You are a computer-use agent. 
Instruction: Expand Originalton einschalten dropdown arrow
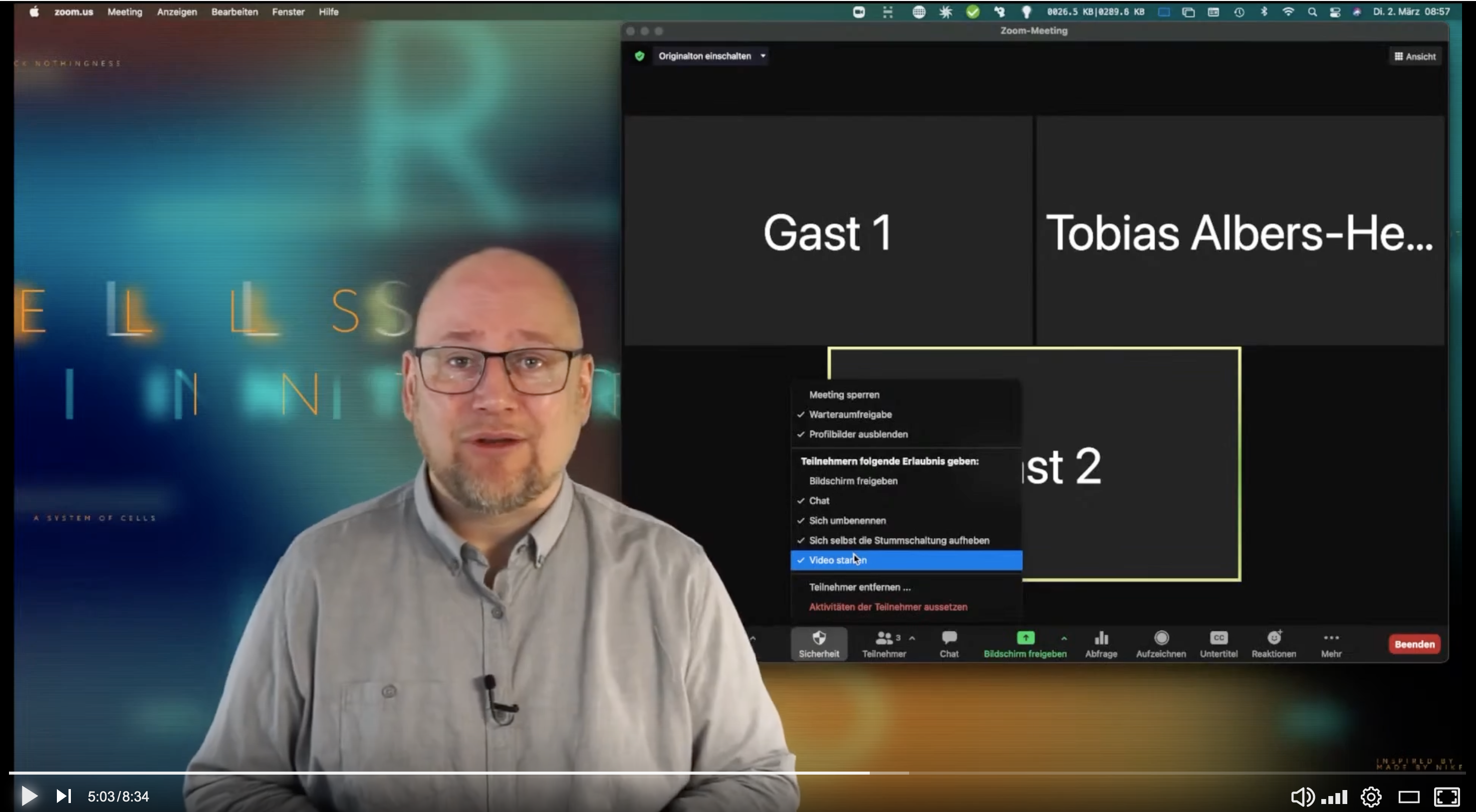point(762,56)
